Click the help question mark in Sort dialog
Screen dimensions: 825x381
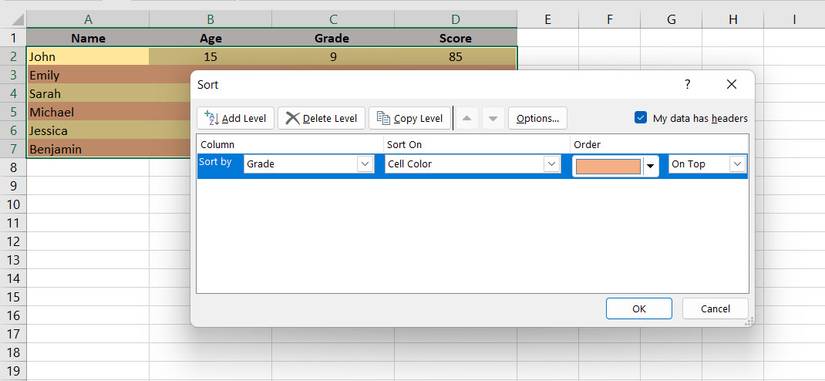tap(687, 85)
